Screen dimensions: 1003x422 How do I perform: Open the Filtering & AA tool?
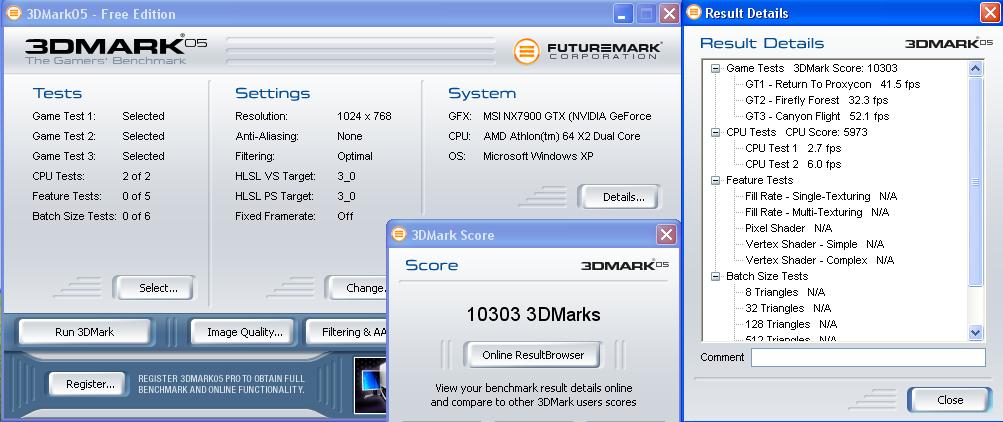[x=347, y=332]
